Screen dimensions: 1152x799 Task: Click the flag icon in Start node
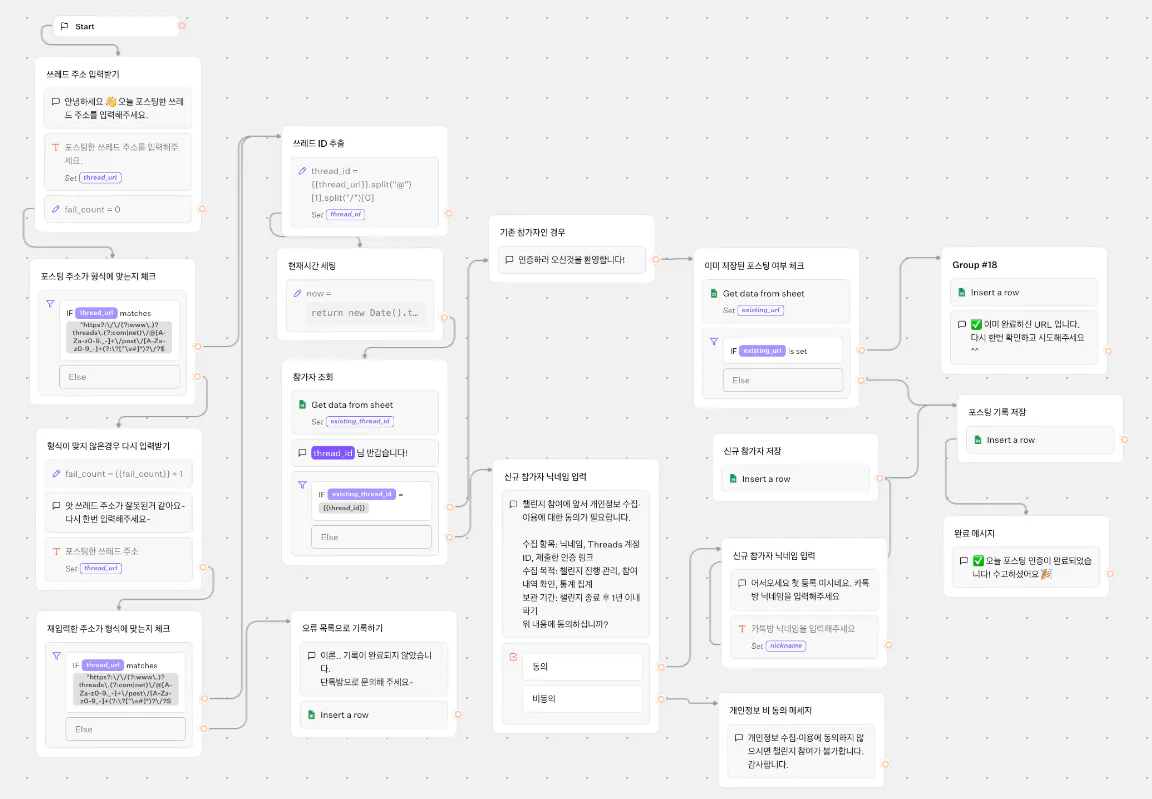(65, 26)
